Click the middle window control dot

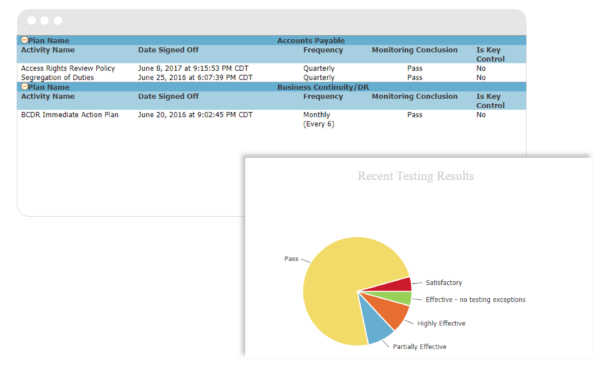[45, 20]
